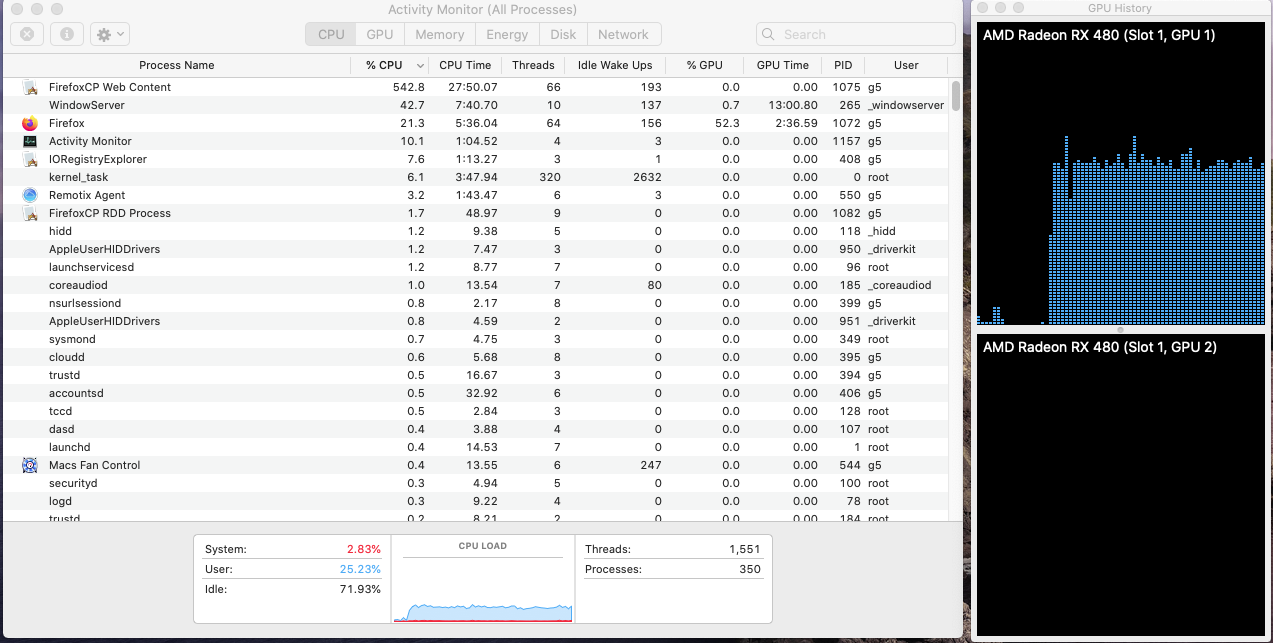1273x643 pixels.
Task: Click the Remotix Agent process icon
Action: [29, 195]
